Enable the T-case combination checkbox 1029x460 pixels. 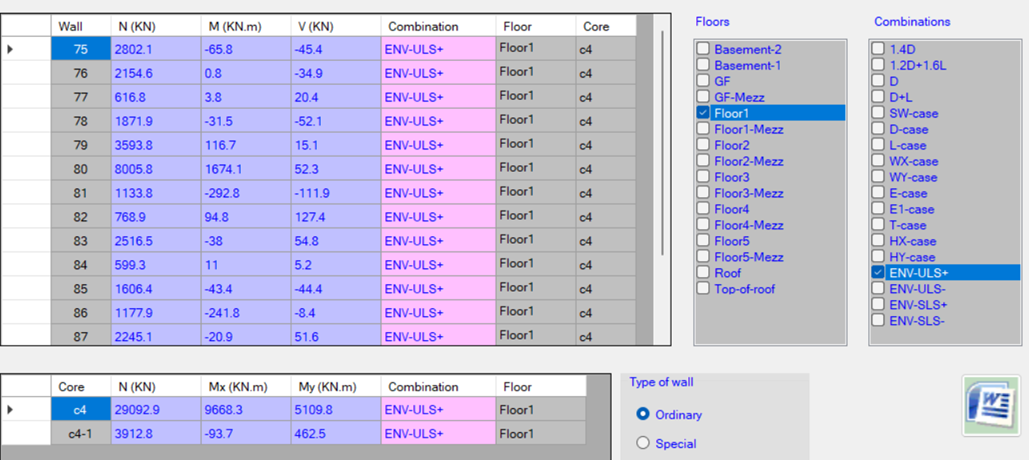878,224
